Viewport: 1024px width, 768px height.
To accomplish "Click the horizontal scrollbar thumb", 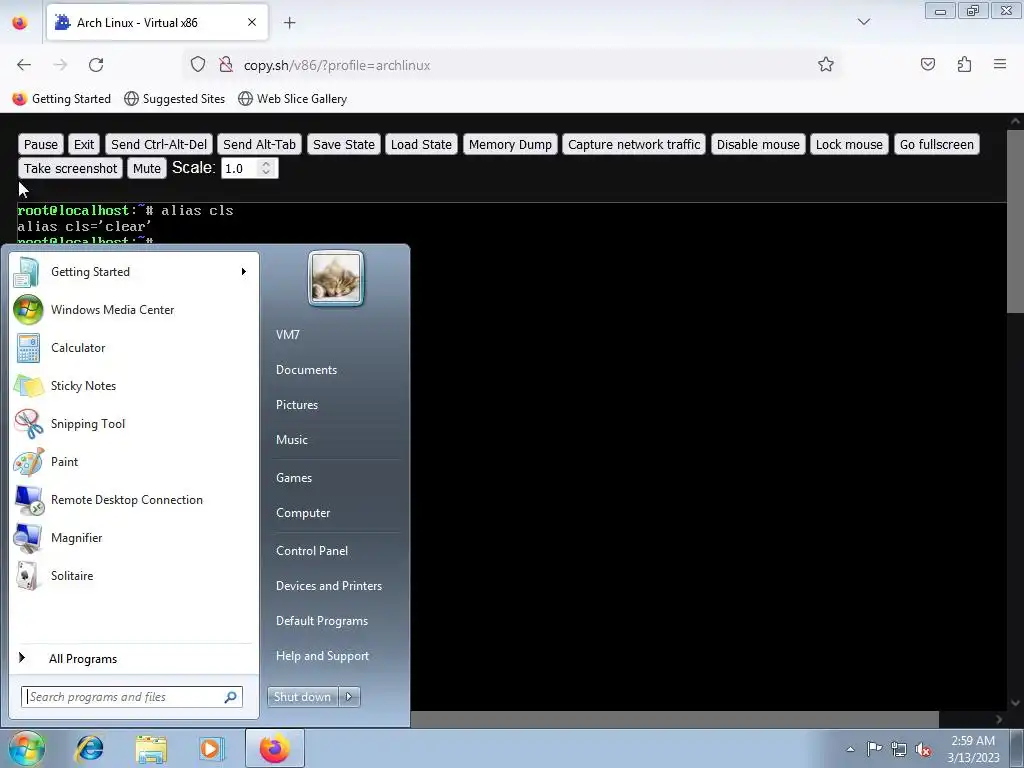I will point(675,719).
